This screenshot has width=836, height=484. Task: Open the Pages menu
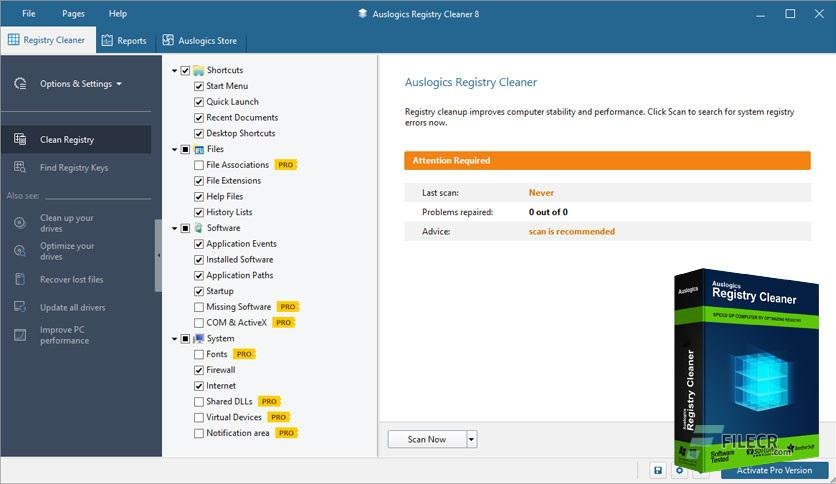[x=73, y=13]
